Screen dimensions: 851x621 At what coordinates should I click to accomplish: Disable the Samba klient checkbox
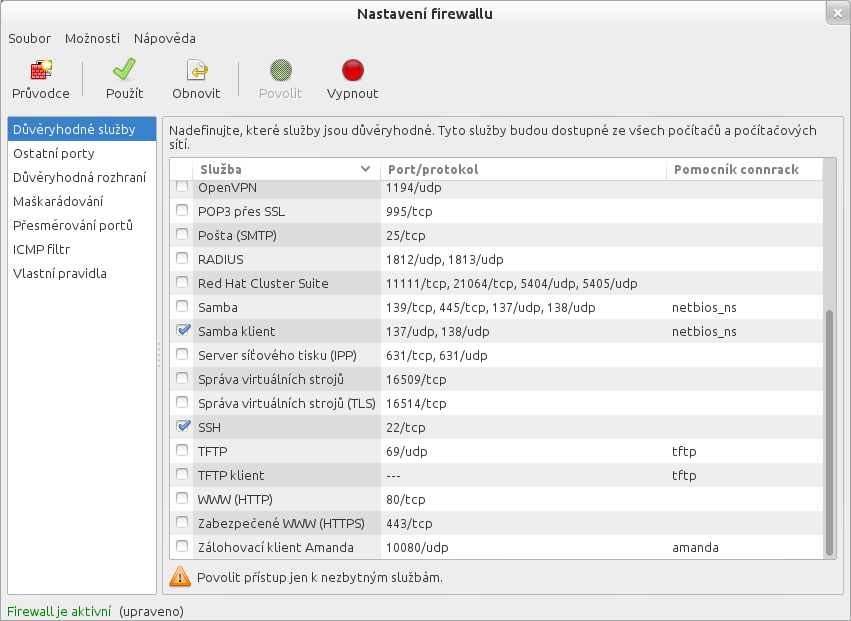pyautogui.click(x=183, y=330)
